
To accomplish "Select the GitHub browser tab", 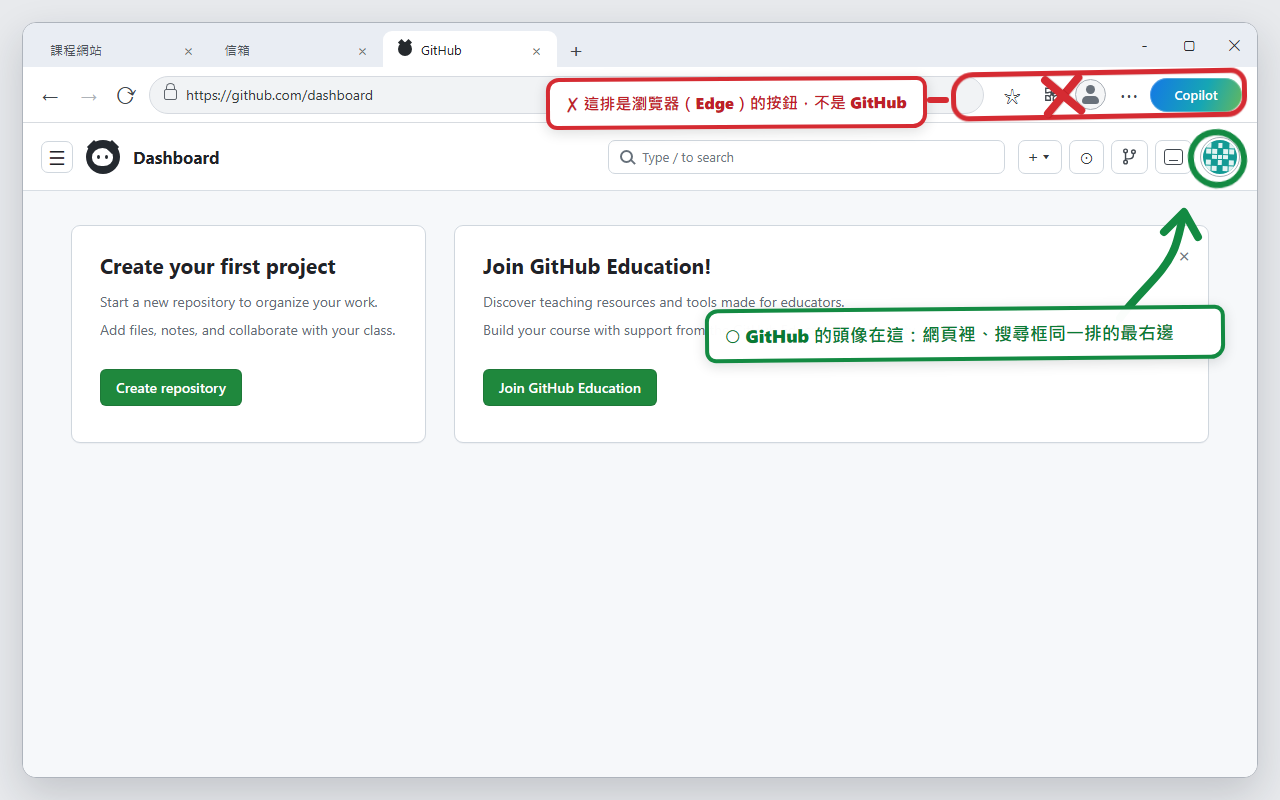I will [x=470, y=50].
